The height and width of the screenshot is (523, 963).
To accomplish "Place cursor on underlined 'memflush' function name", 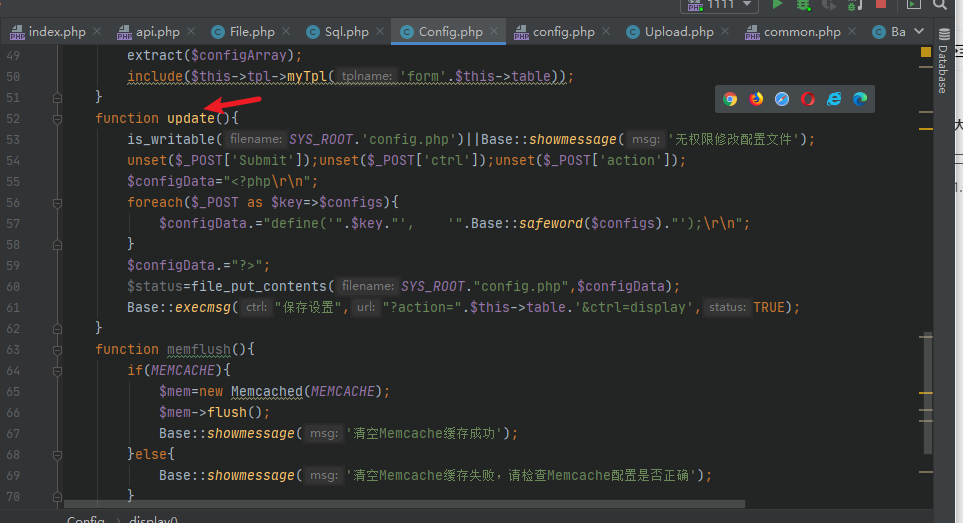I will [199, 349].
